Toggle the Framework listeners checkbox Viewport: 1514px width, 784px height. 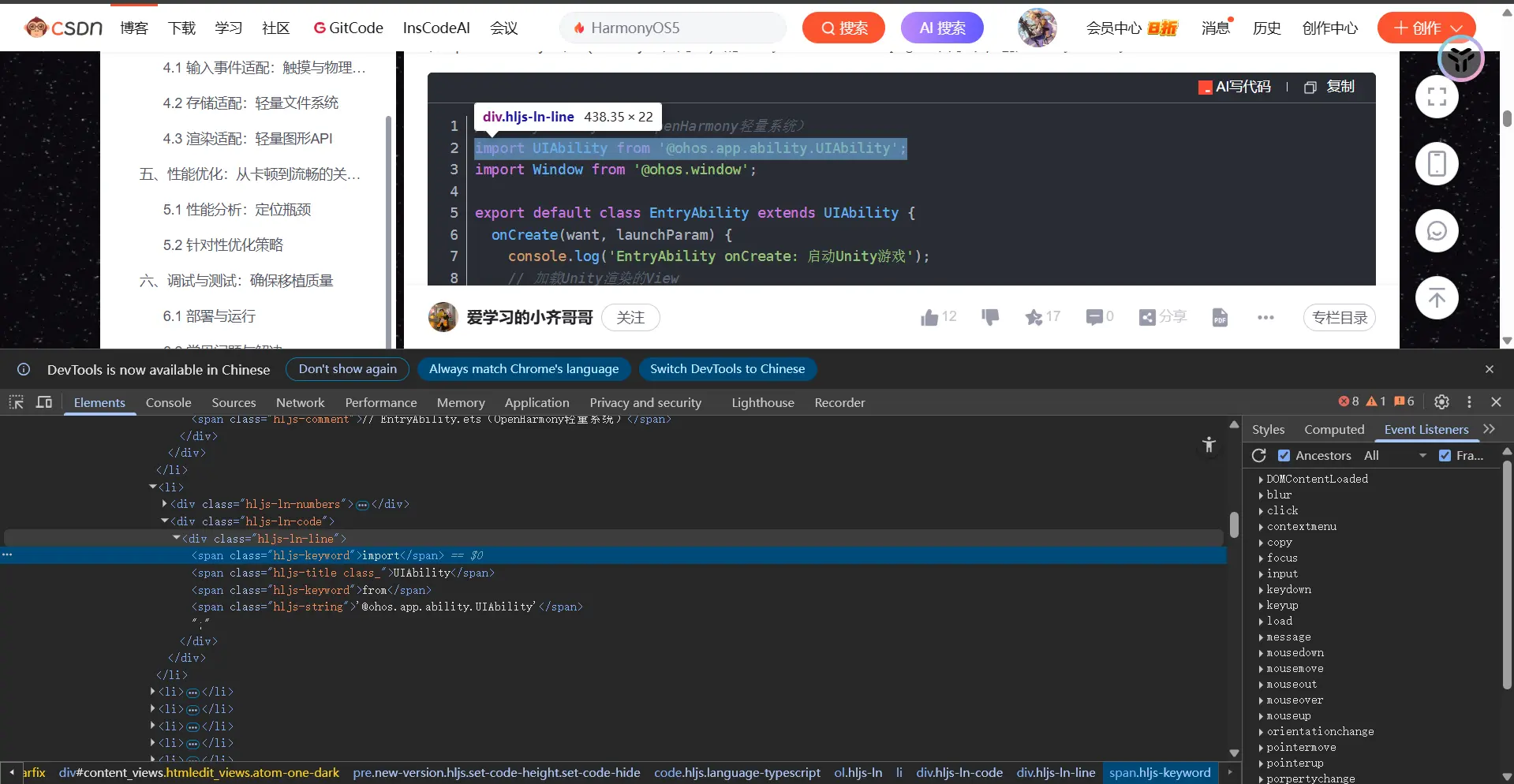(x=1445, y=456)
